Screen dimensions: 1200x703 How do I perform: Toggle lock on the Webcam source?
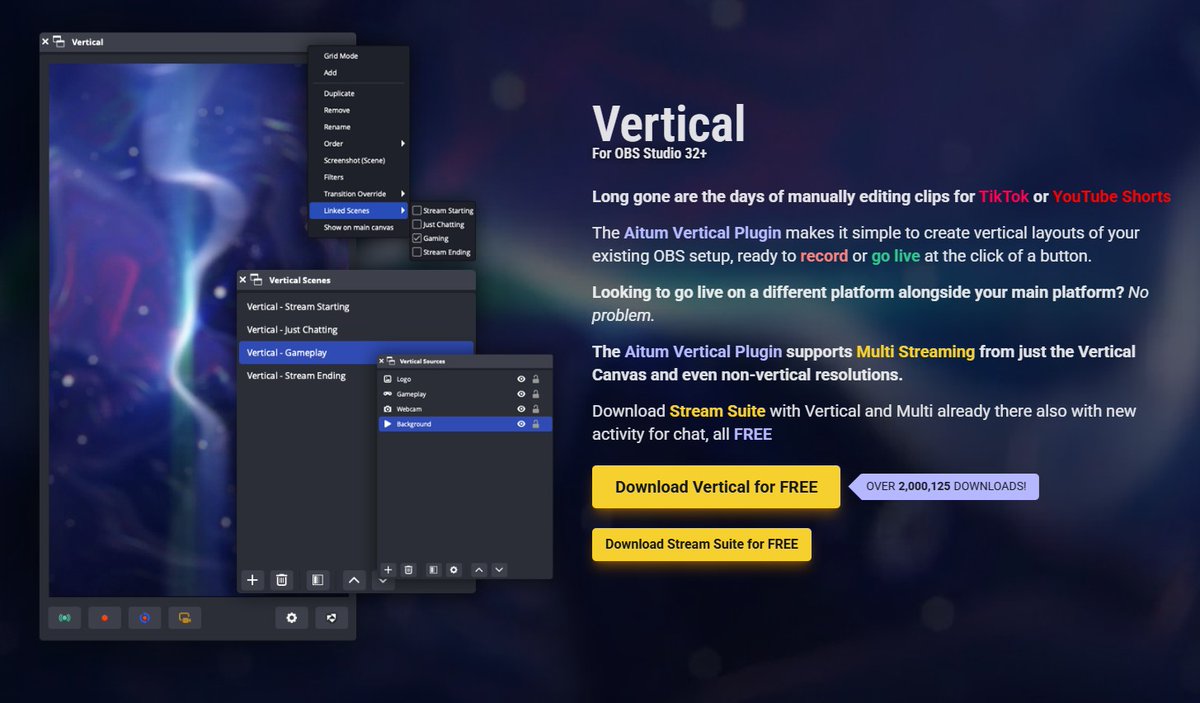coord(536,410)
